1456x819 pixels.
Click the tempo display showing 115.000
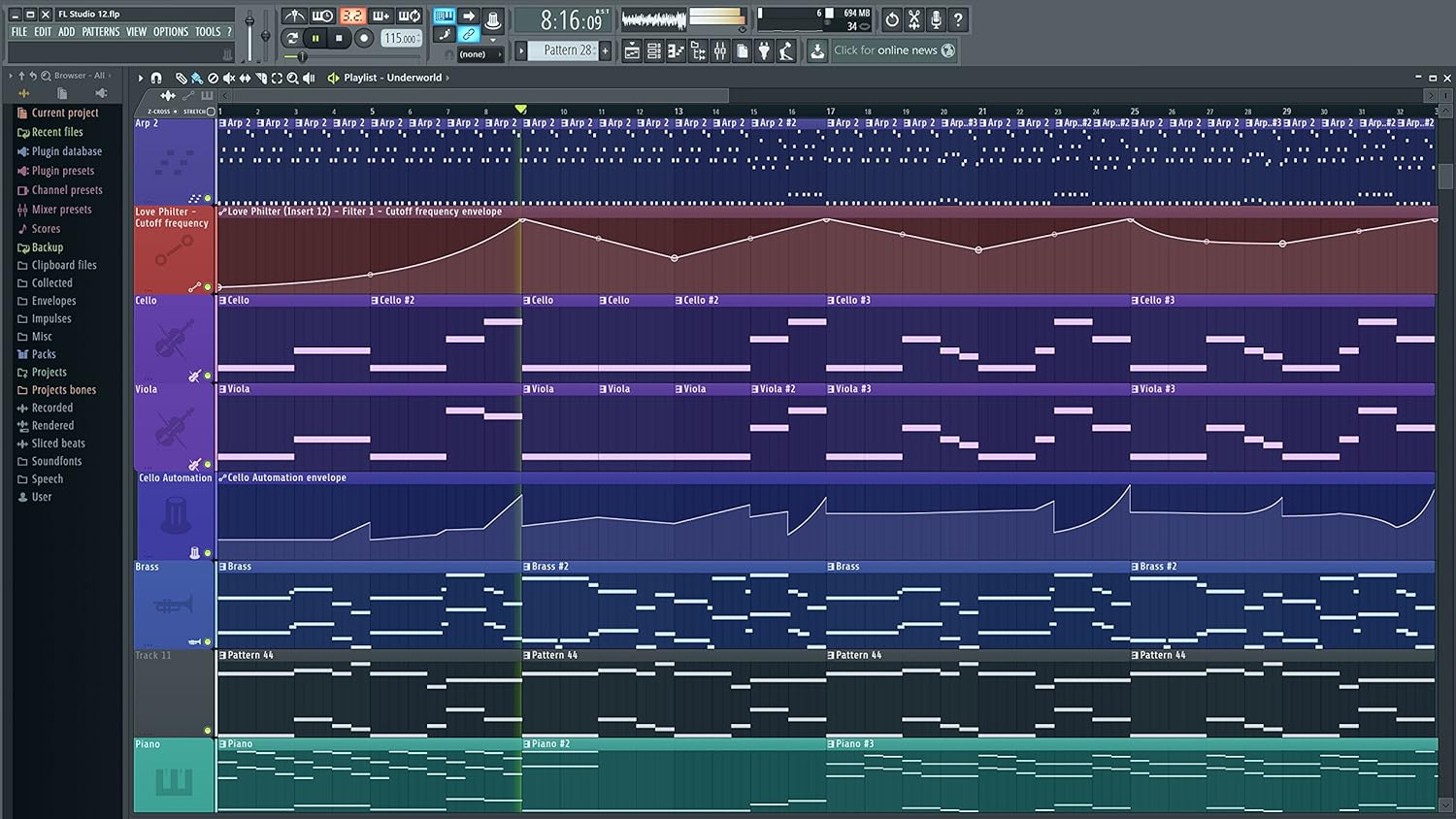401,37
